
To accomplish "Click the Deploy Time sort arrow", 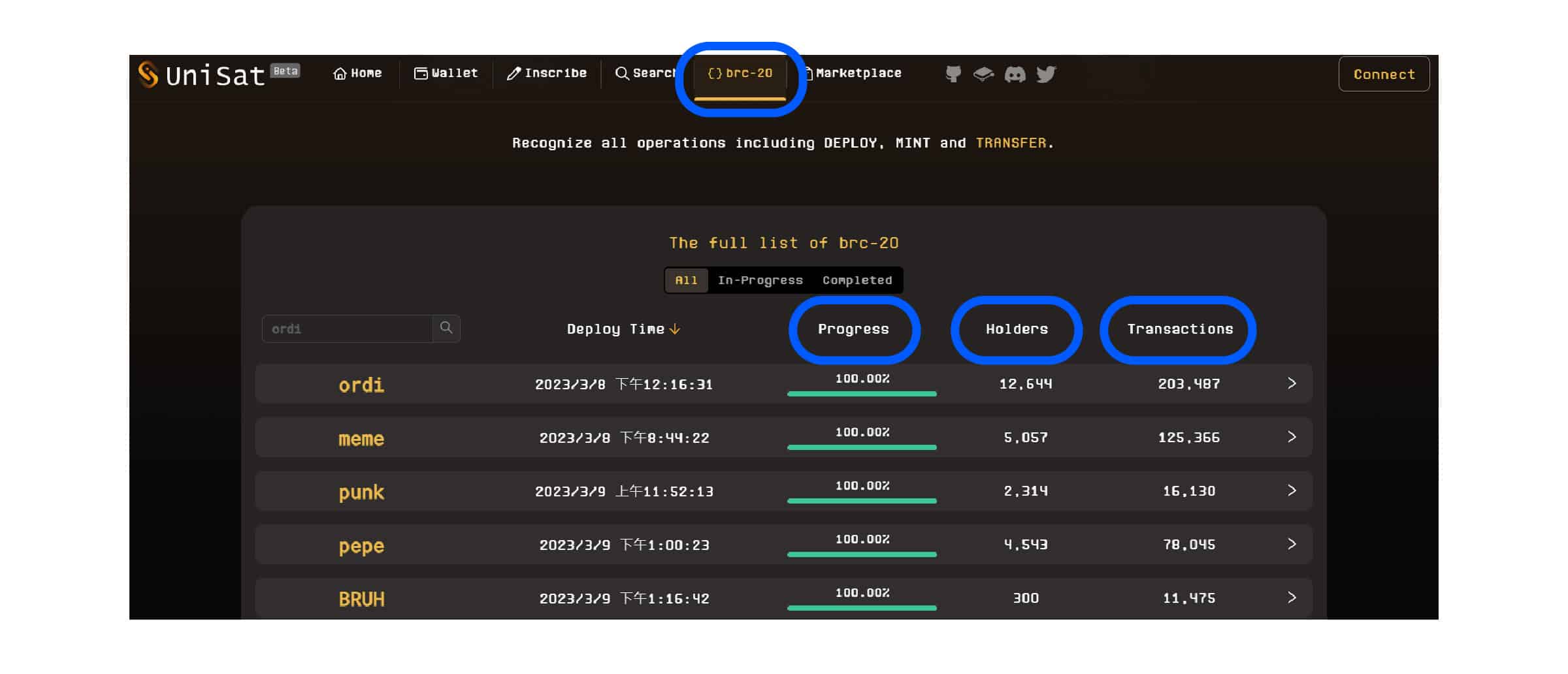I will (x=675, y=329).
